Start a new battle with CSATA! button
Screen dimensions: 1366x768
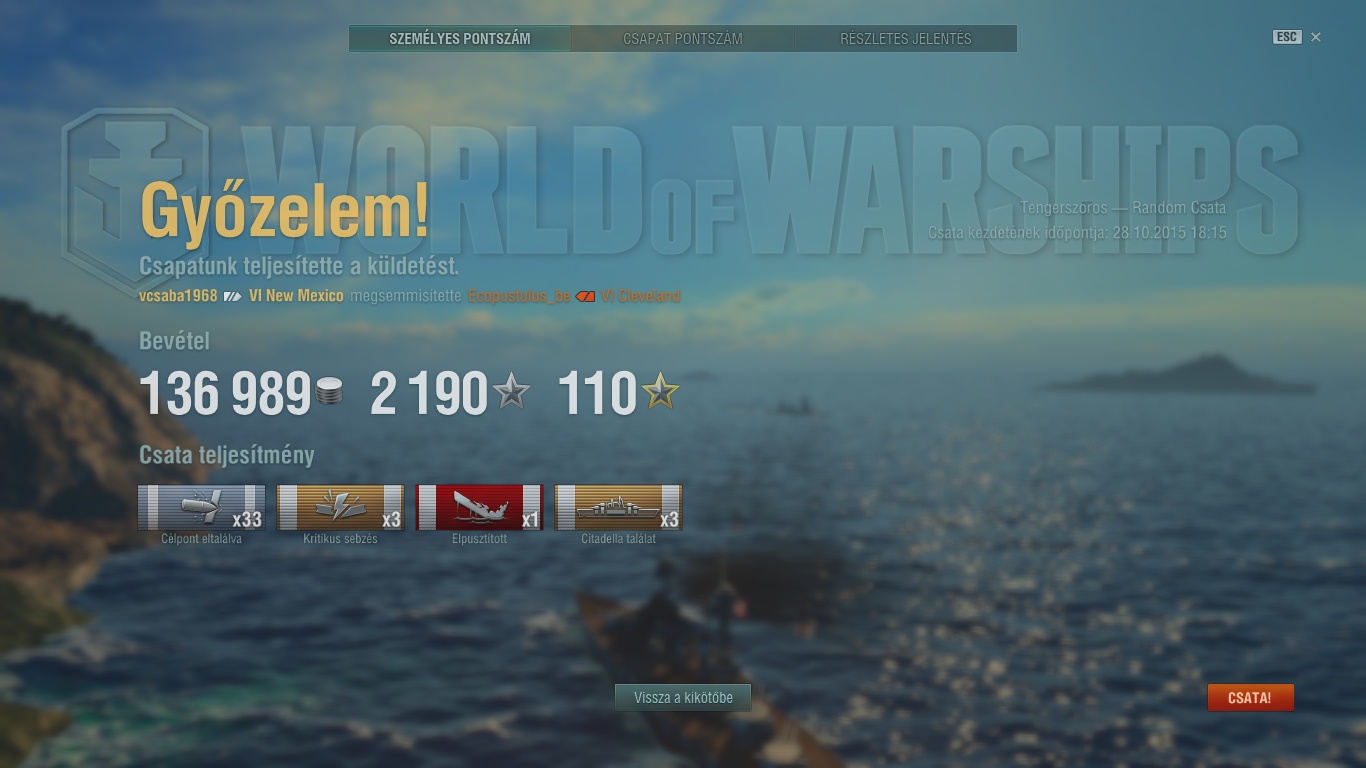point(1250,698)
